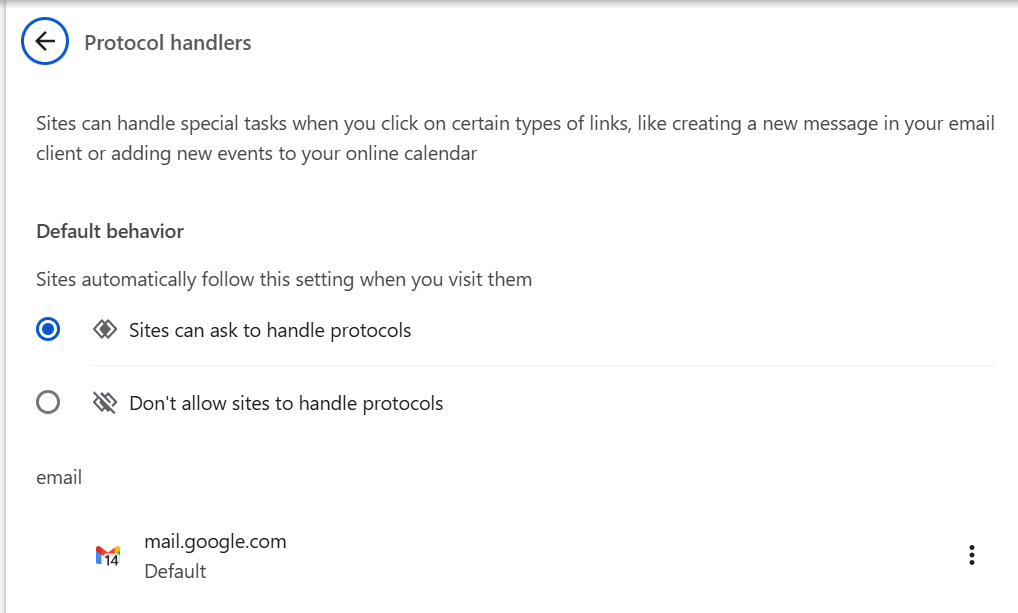Open more actions menu for mail.google.com

(x=971, y=556)
